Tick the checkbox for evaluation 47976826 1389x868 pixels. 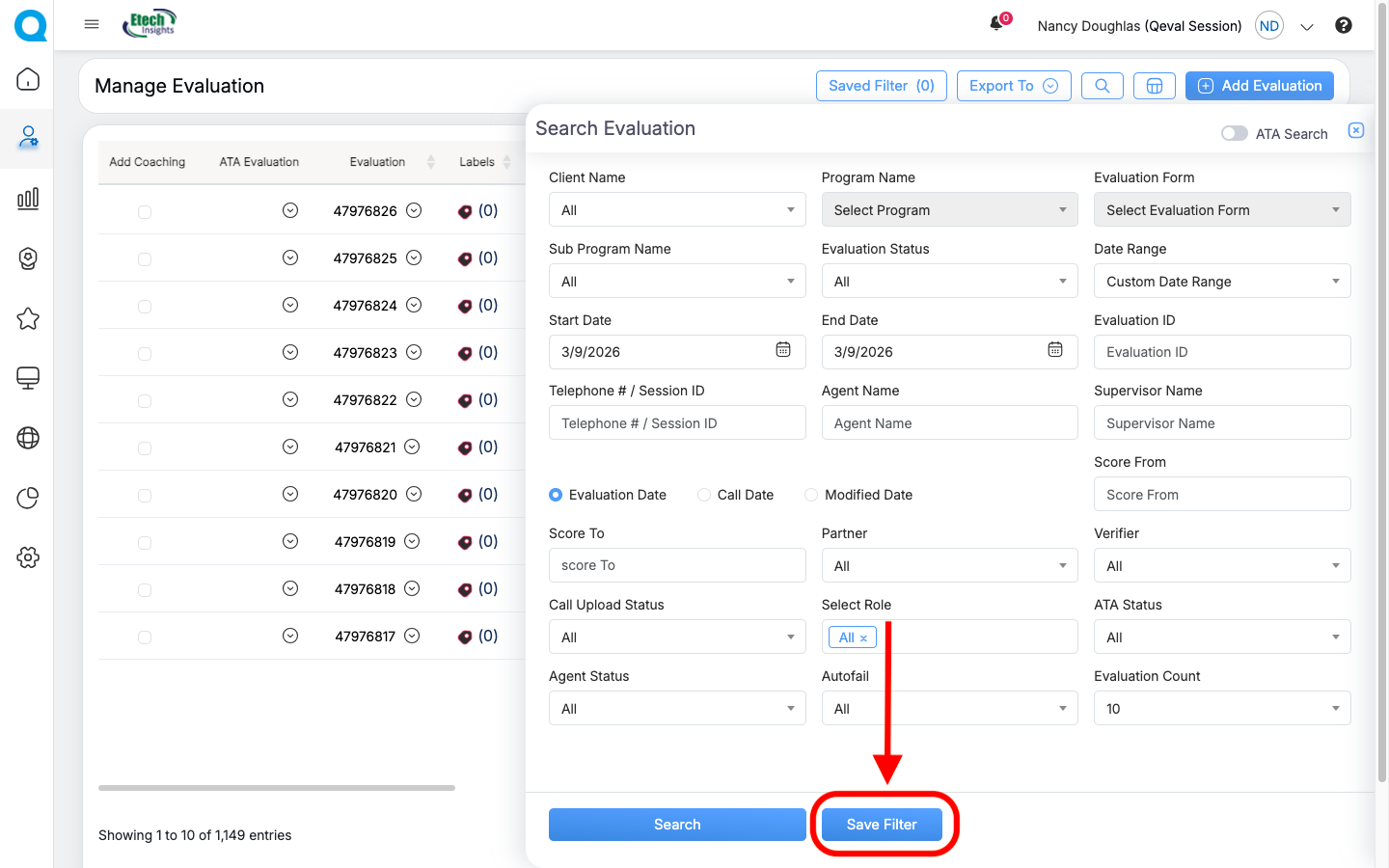145,212
